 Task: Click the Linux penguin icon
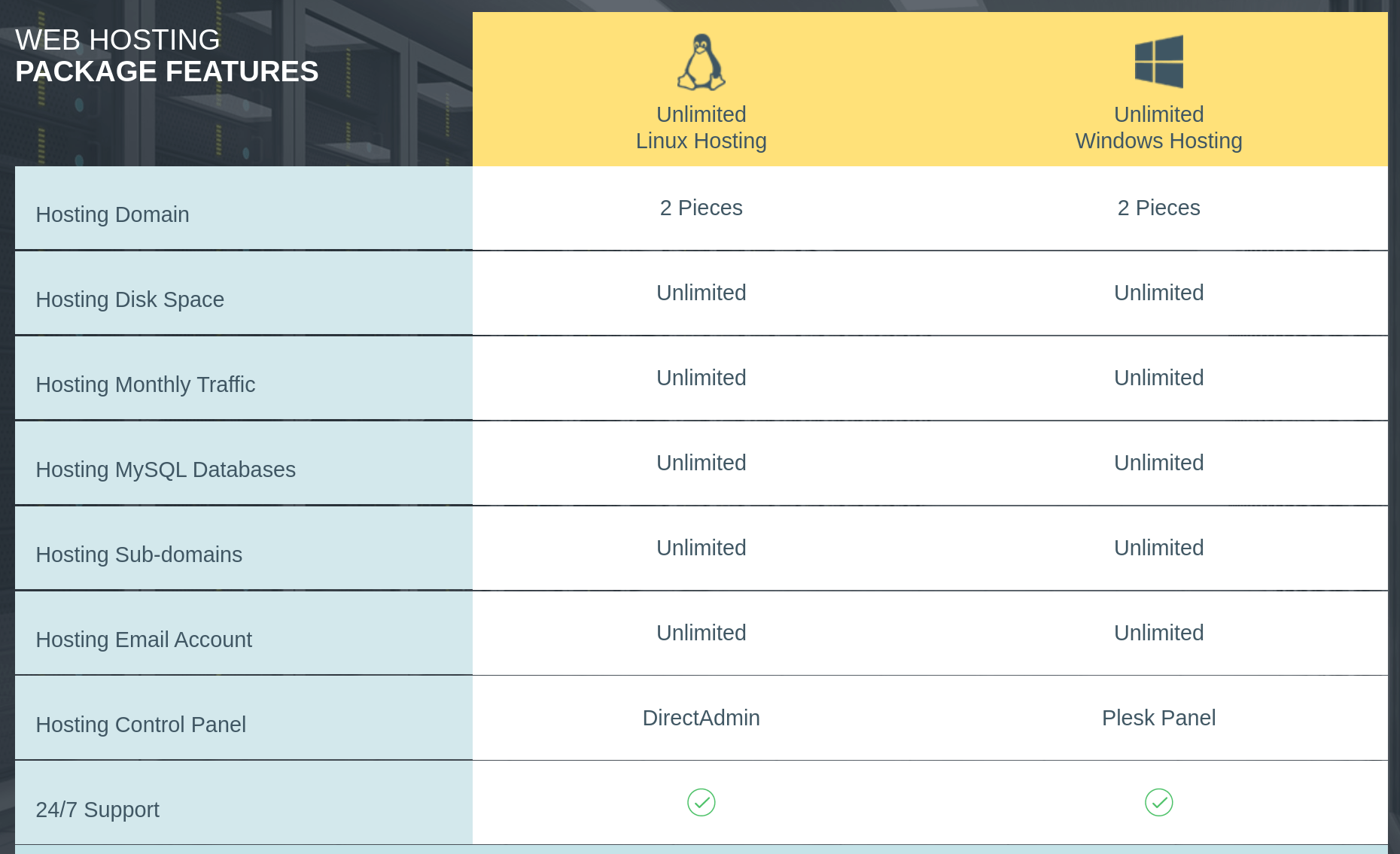point(701,62)
